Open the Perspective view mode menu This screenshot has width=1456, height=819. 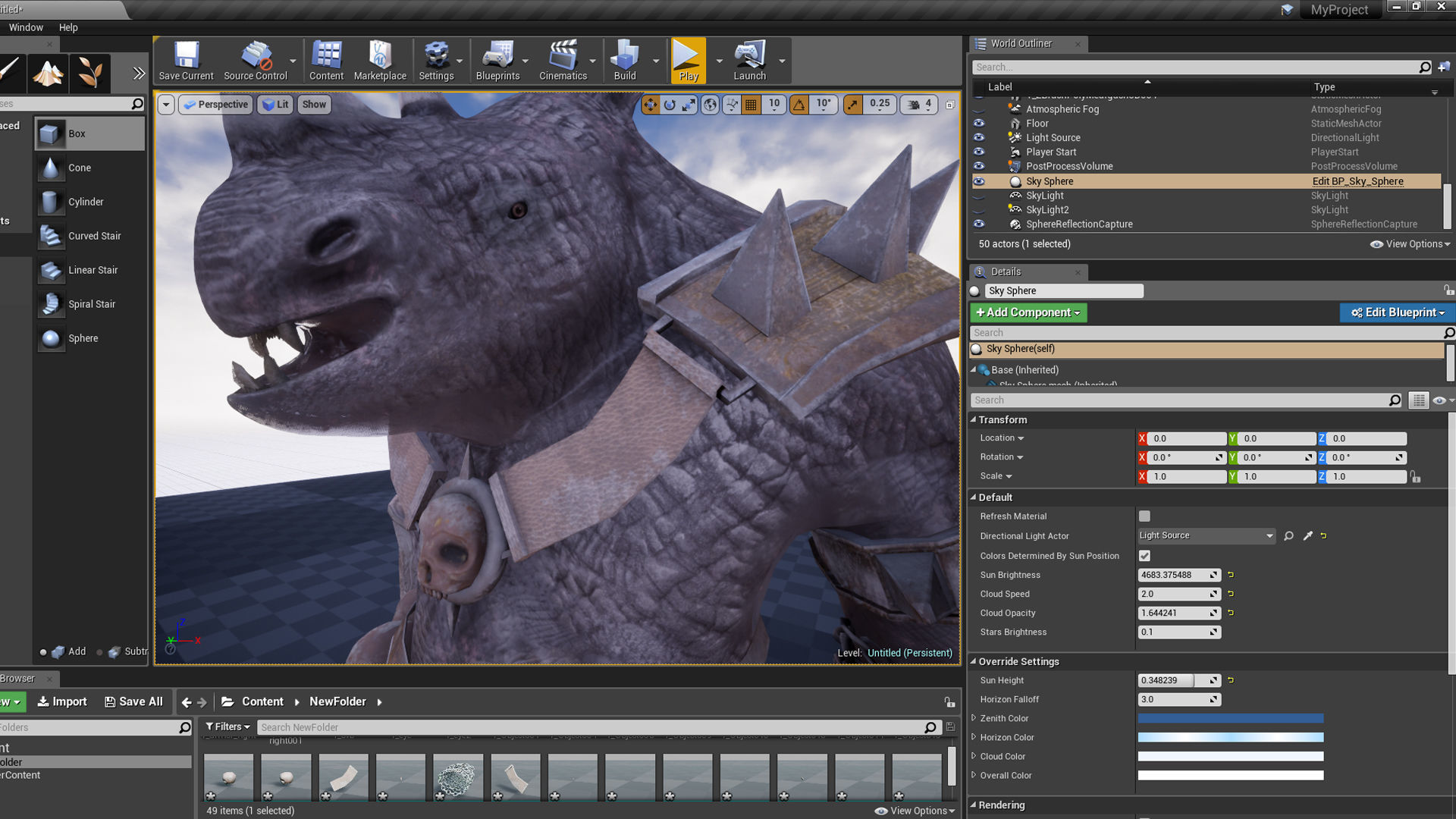pos(216,105)
